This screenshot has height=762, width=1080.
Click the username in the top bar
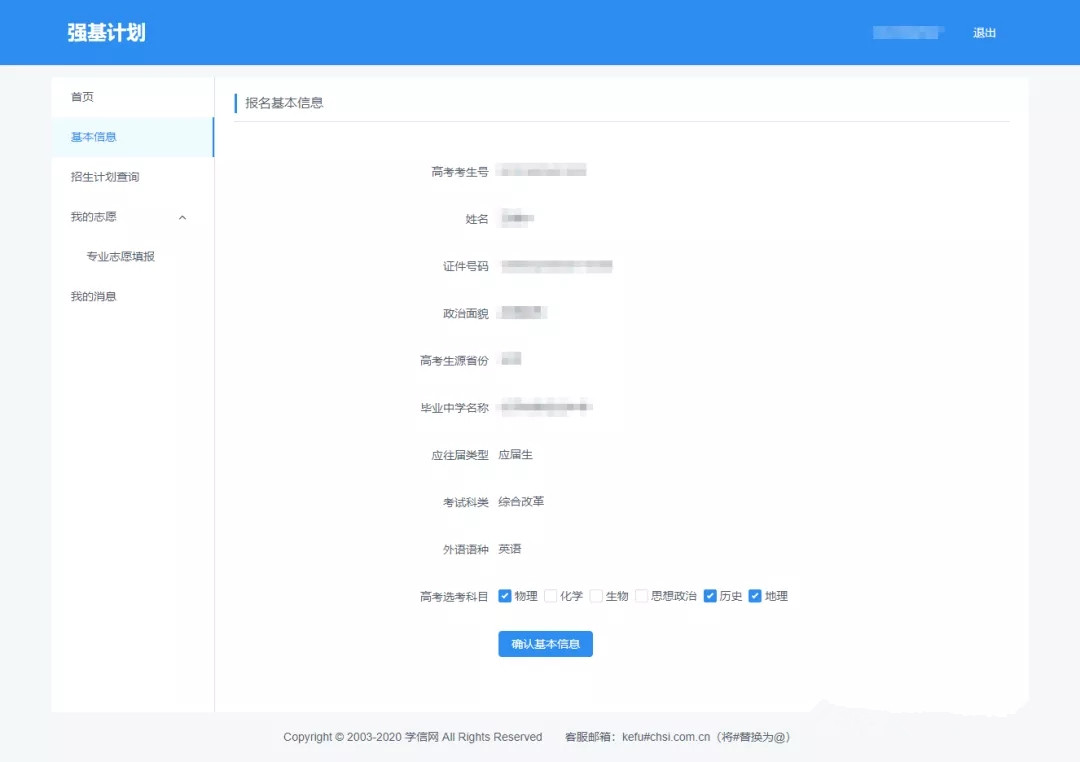point(906,31)
